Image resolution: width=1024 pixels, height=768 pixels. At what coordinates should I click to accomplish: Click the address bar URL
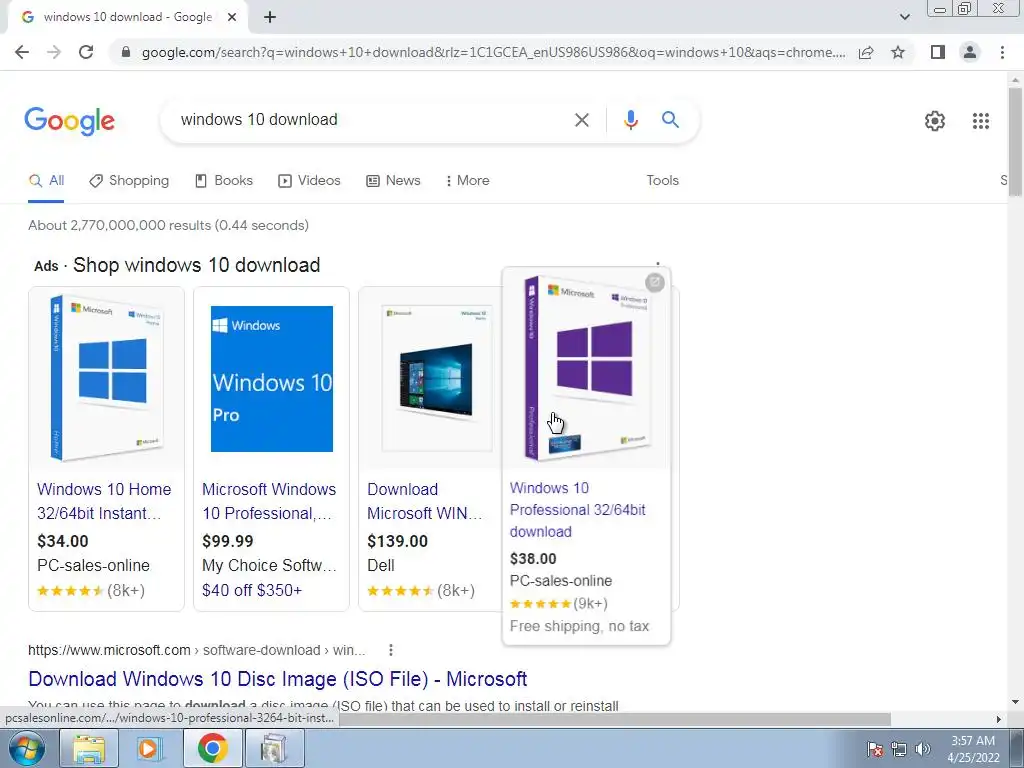click(x=493, y=52)
